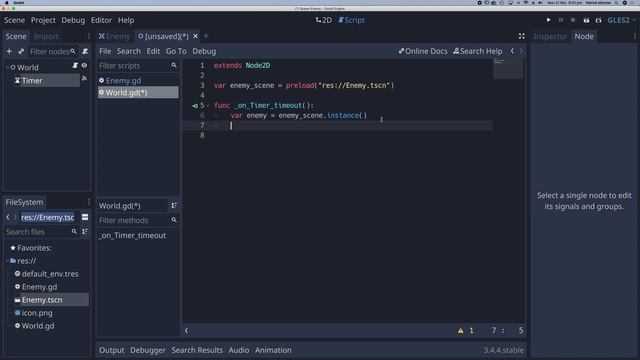Select default_env.tres file
Image resolution: width=640 pixels, height=360 pixels.
(x=50, y=274)
